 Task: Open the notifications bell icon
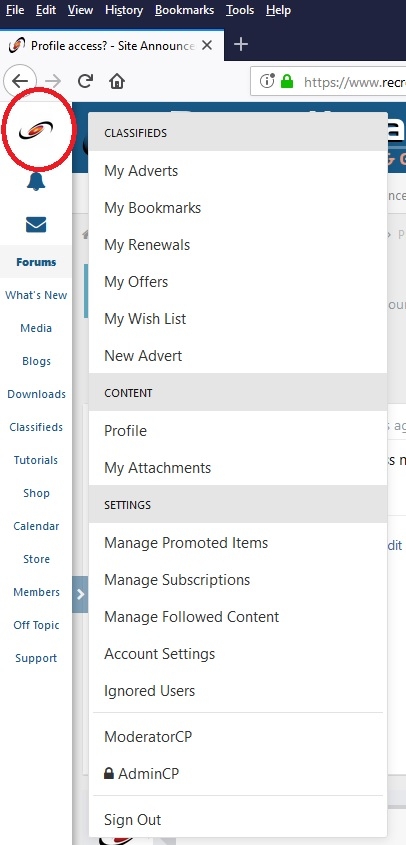[36, 181]
